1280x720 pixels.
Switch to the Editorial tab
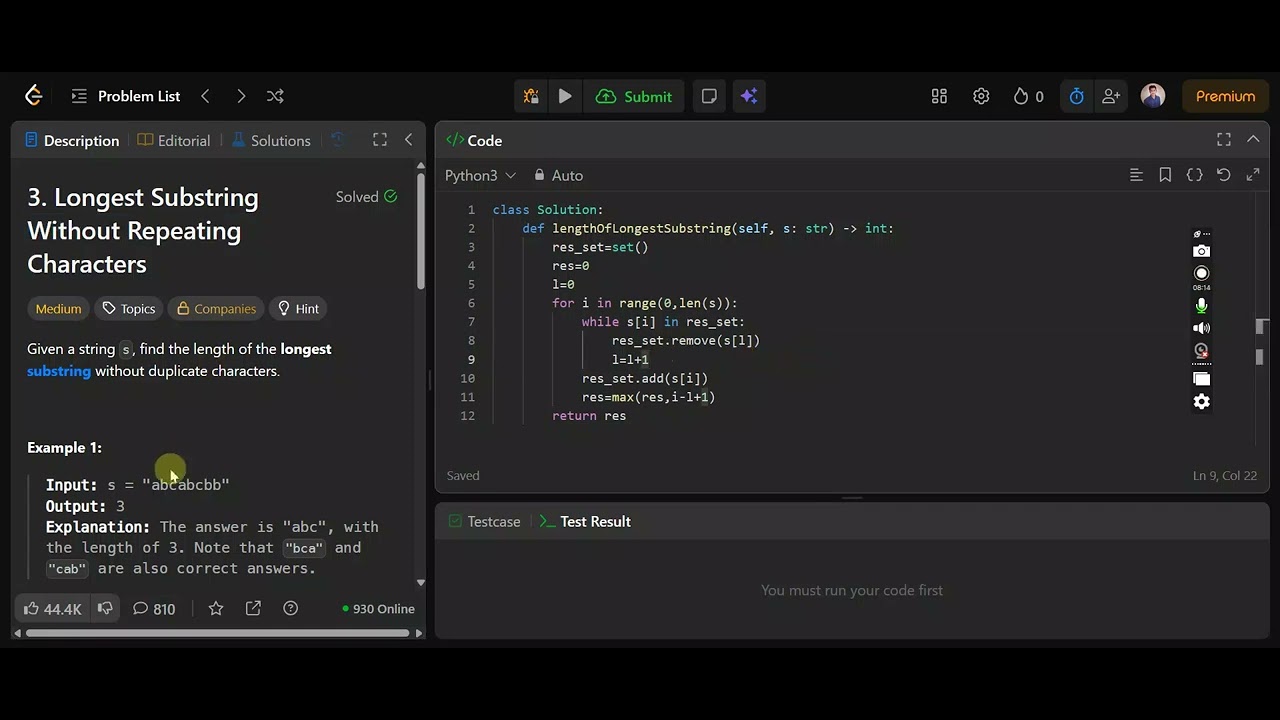174,140
